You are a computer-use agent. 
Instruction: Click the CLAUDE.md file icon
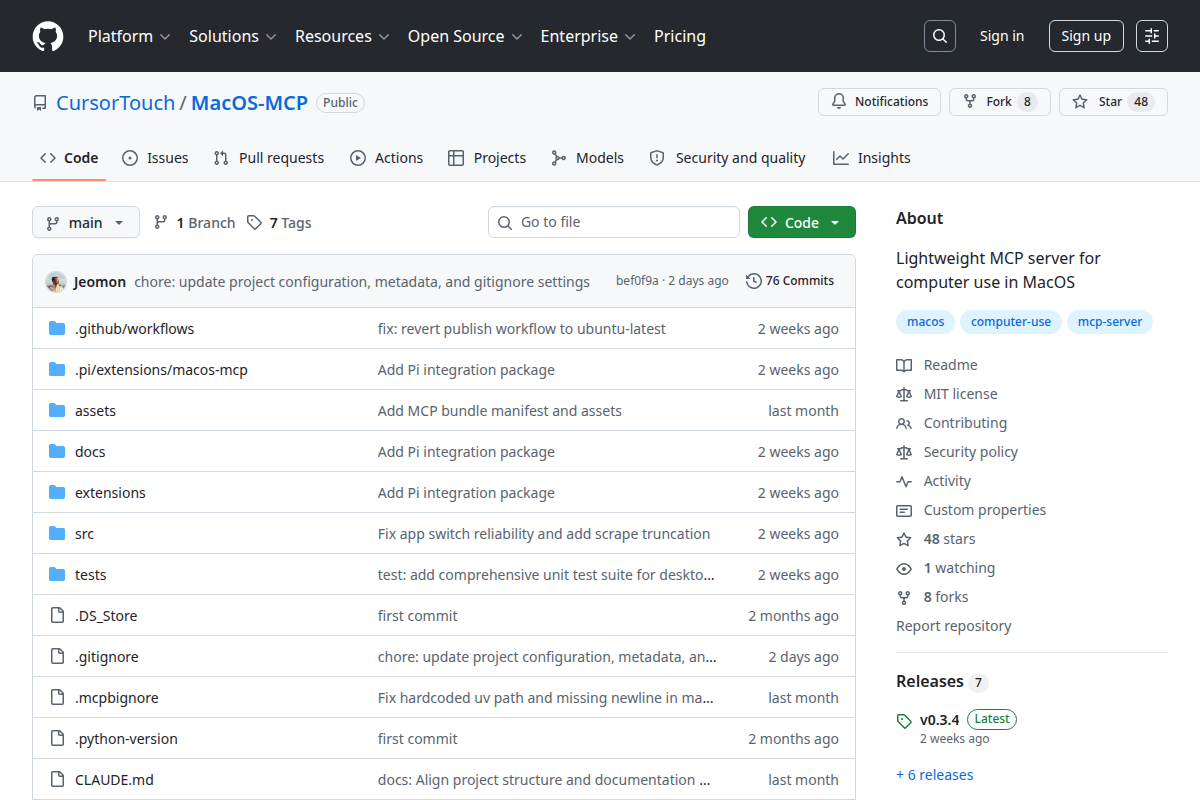coord(57,780)
